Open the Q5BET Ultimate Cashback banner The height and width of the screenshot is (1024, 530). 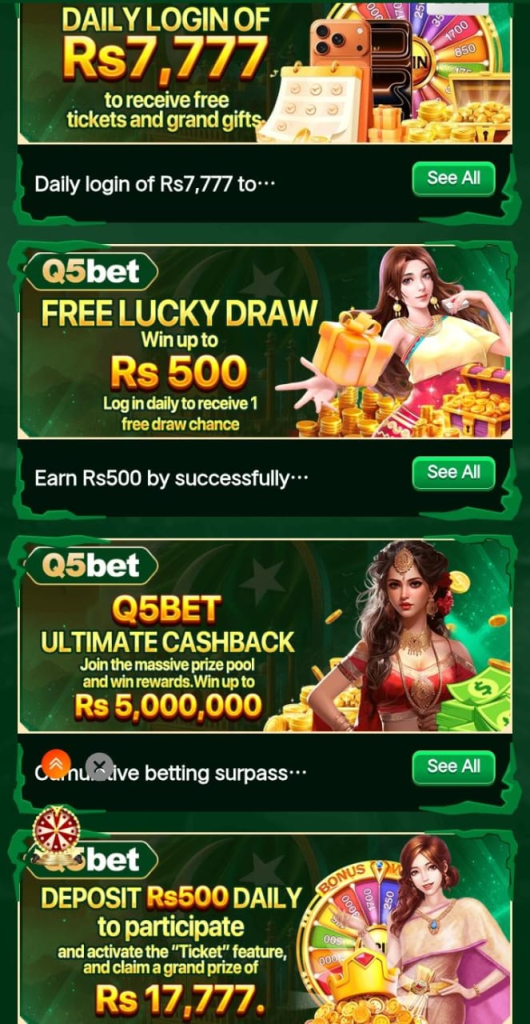pos(264,636)
